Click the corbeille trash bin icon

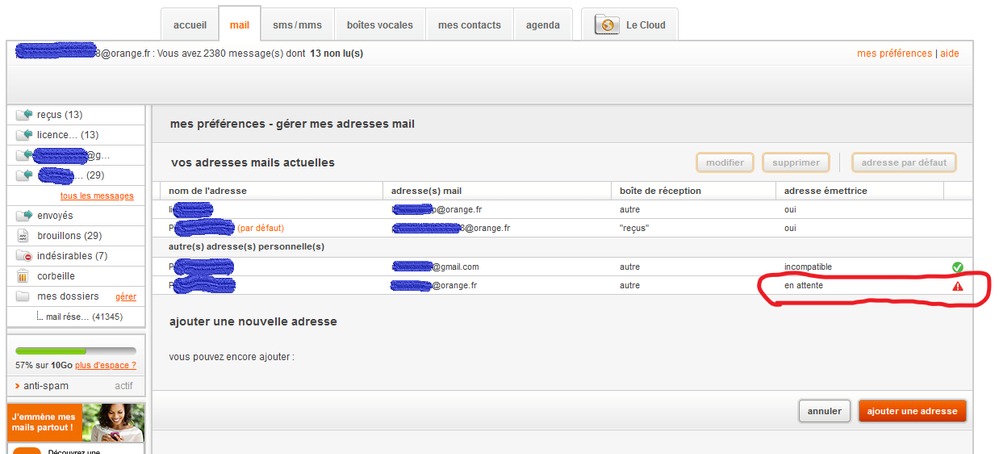coord(24,276)
